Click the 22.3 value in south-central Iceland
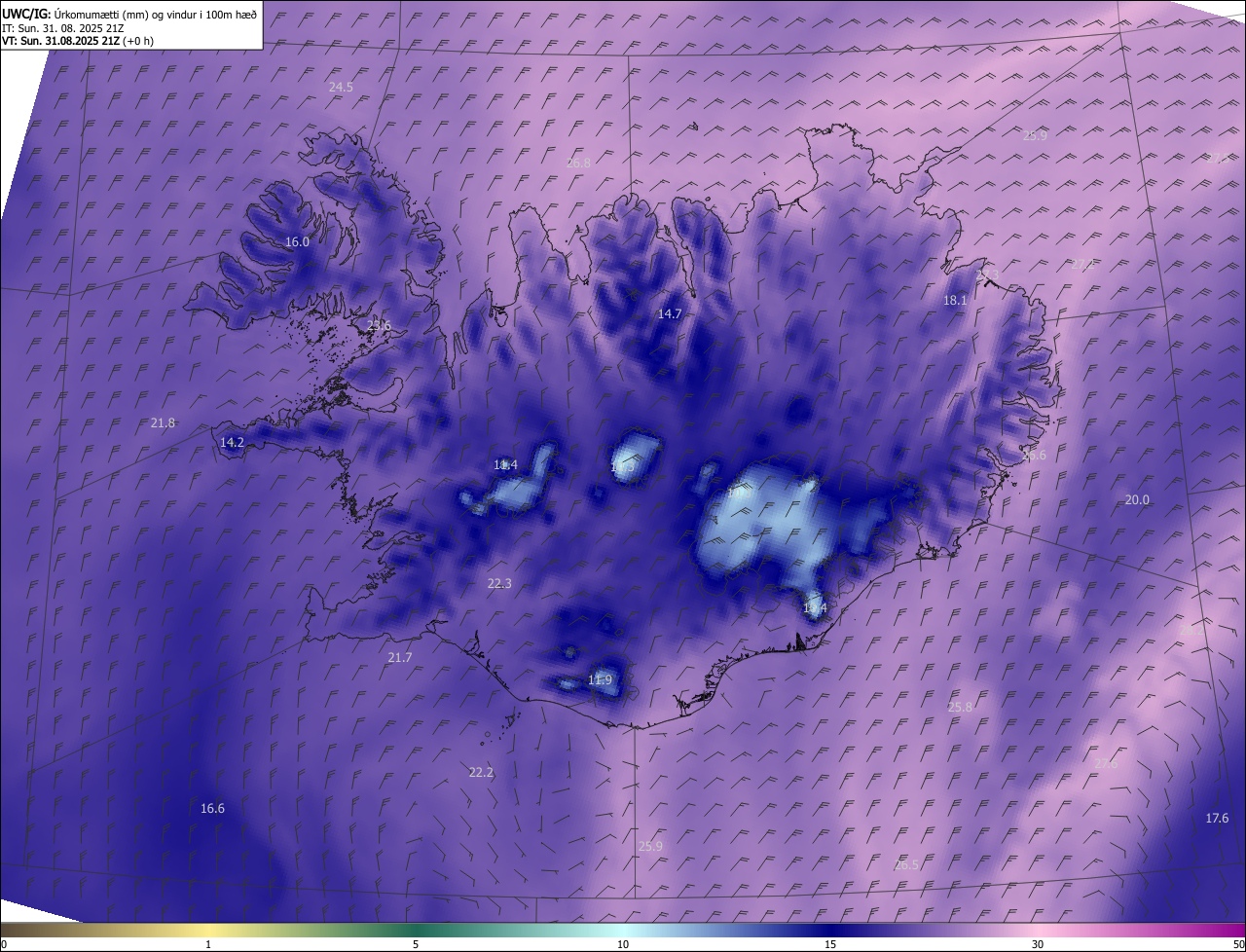 coord(499,583)
